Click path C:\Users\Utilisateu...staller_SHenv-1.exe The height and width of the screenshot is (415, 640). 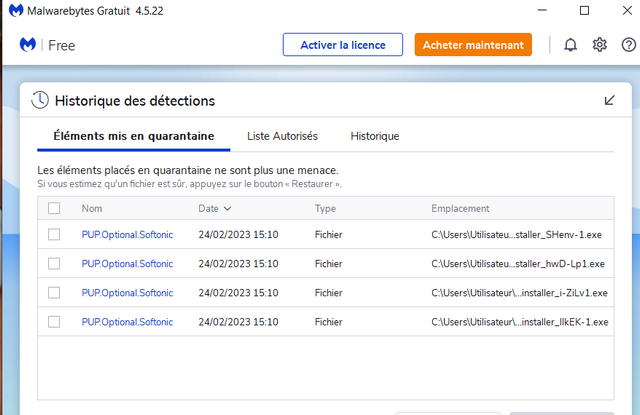point(516,235)
